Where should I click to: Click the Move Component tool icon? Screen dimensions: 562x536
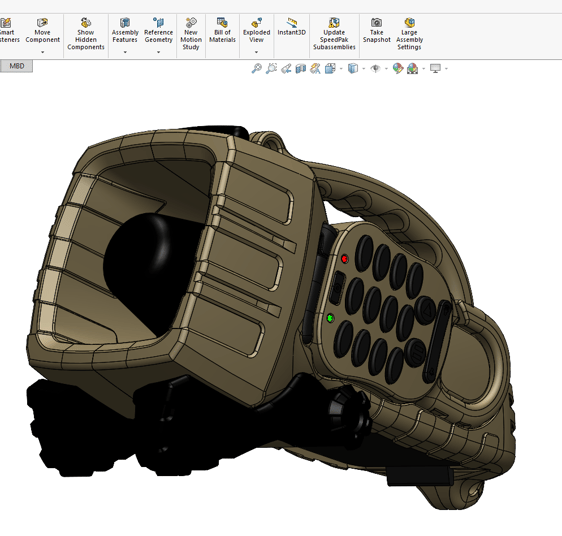pyautogui.click(x=42, y=23)
